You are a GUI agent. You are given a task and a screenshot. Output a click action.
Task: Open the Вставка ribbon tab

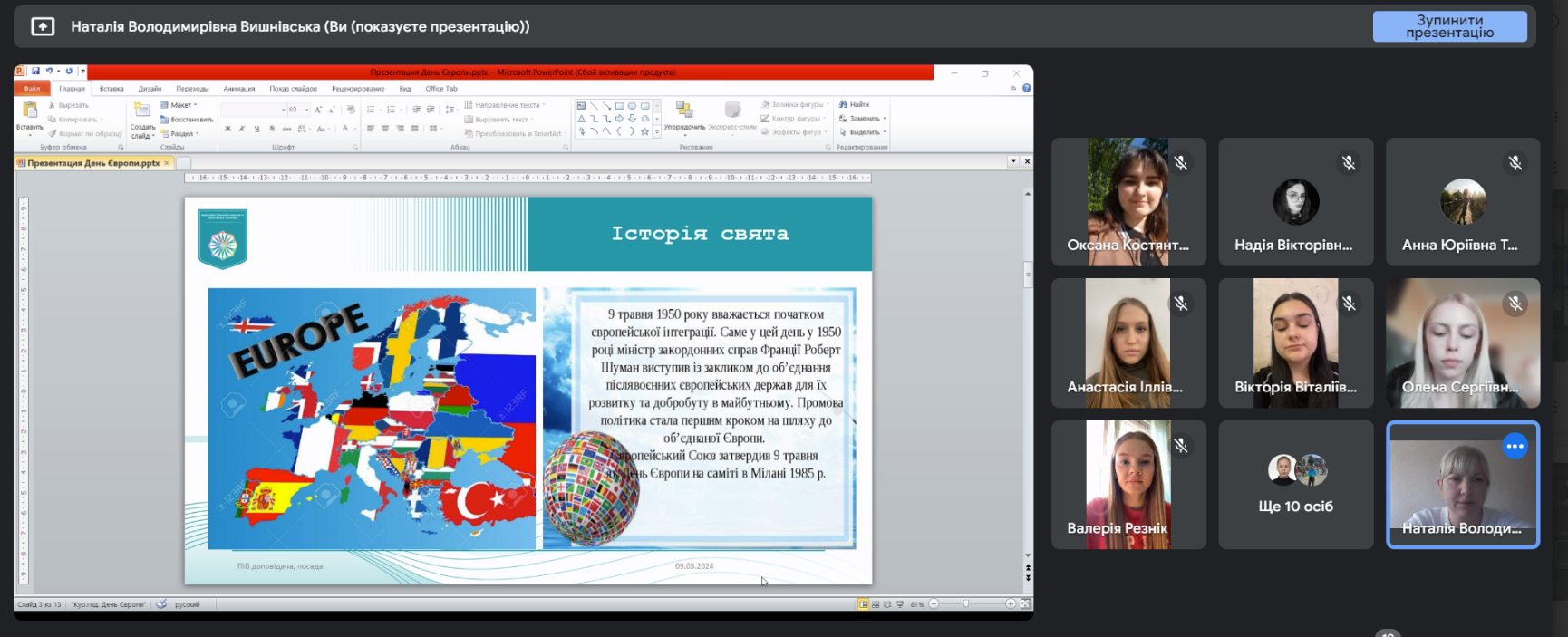pos(111,89)
